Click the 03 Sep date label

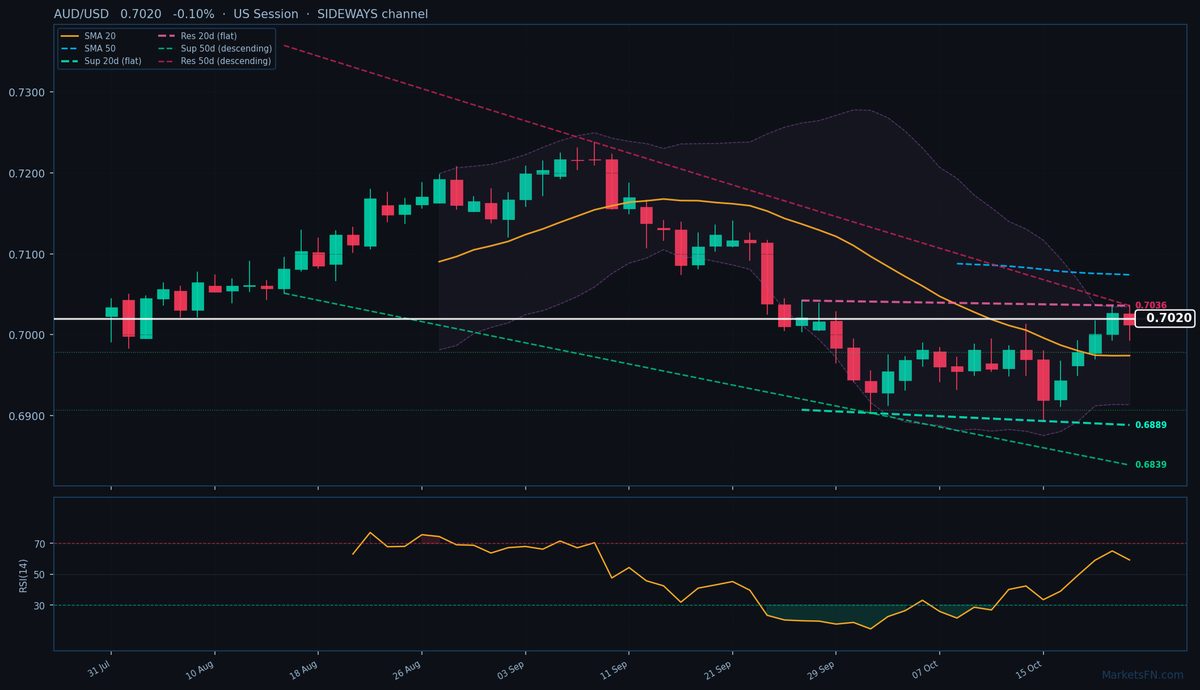point(510,668)
